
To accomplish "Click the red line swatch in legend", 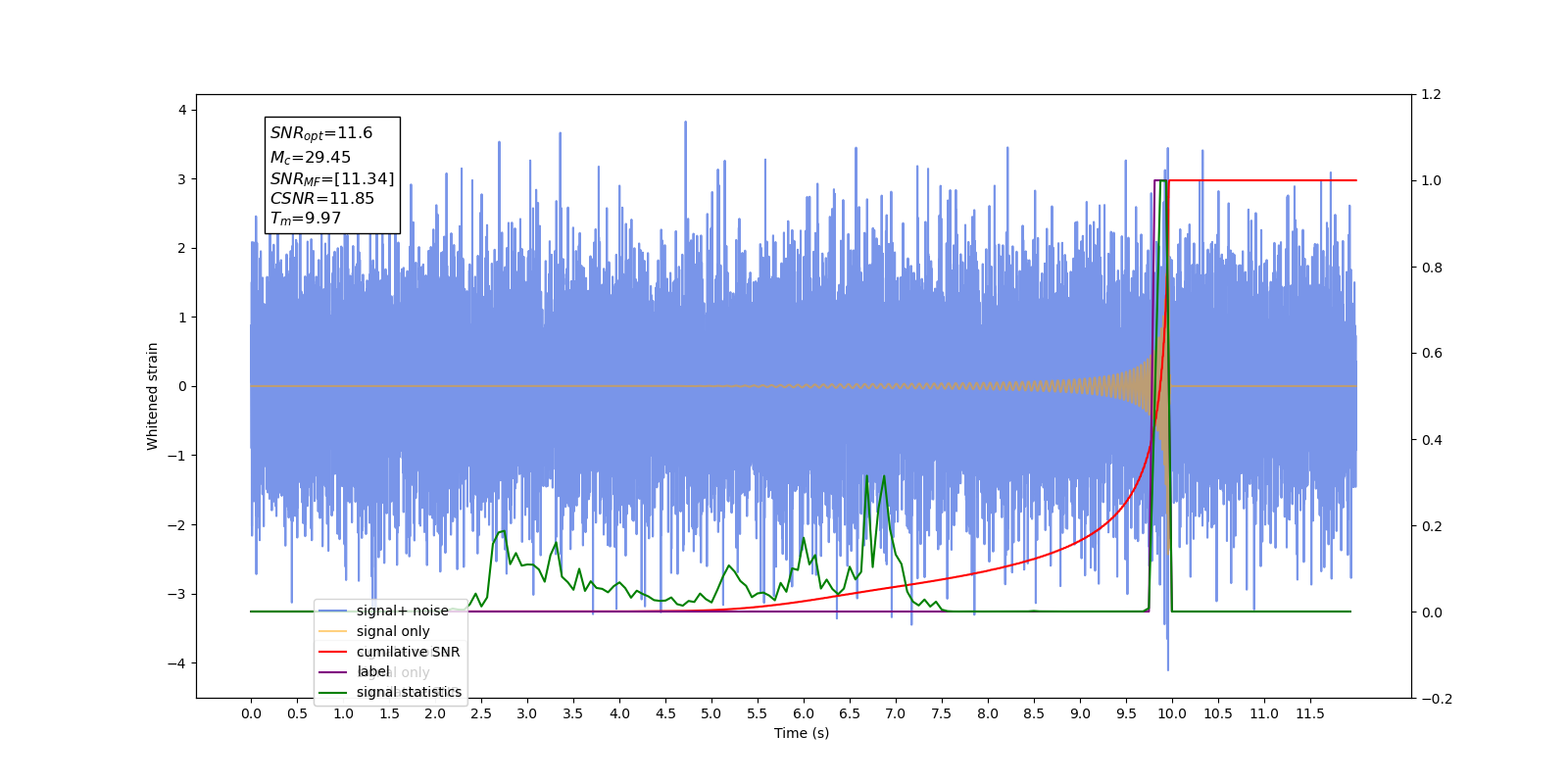I will [x=333, y=652].
